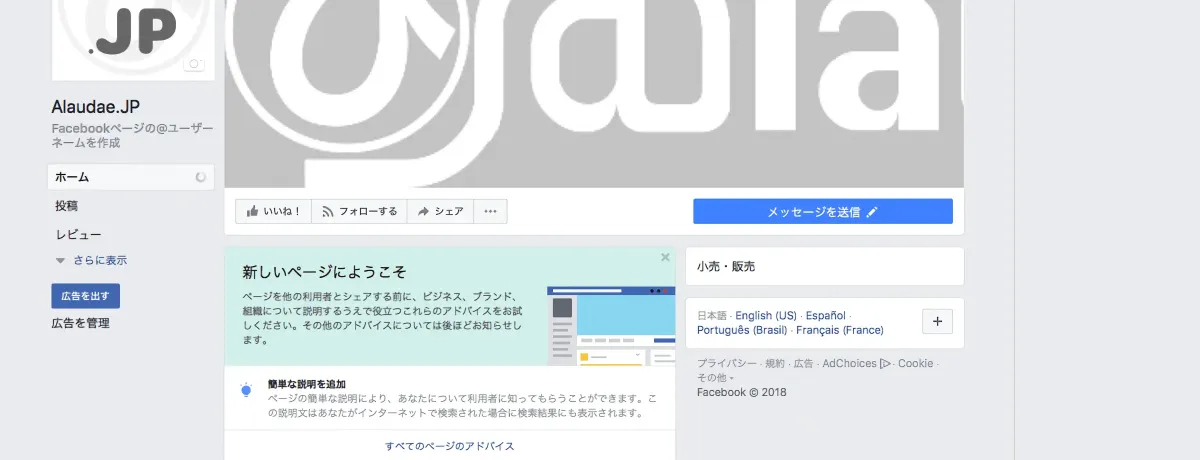Click the フォローする follow button

(x=359, y=212)
